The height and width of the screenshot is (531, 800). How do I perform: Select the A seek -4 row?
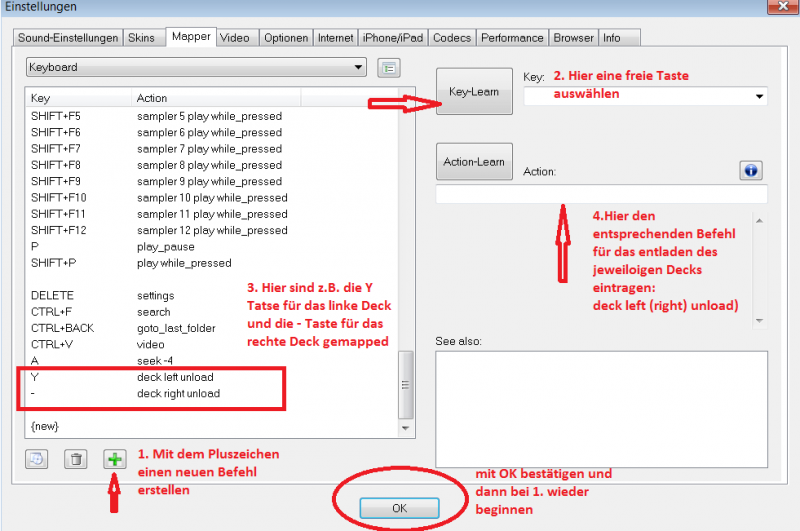click(211, 361)
